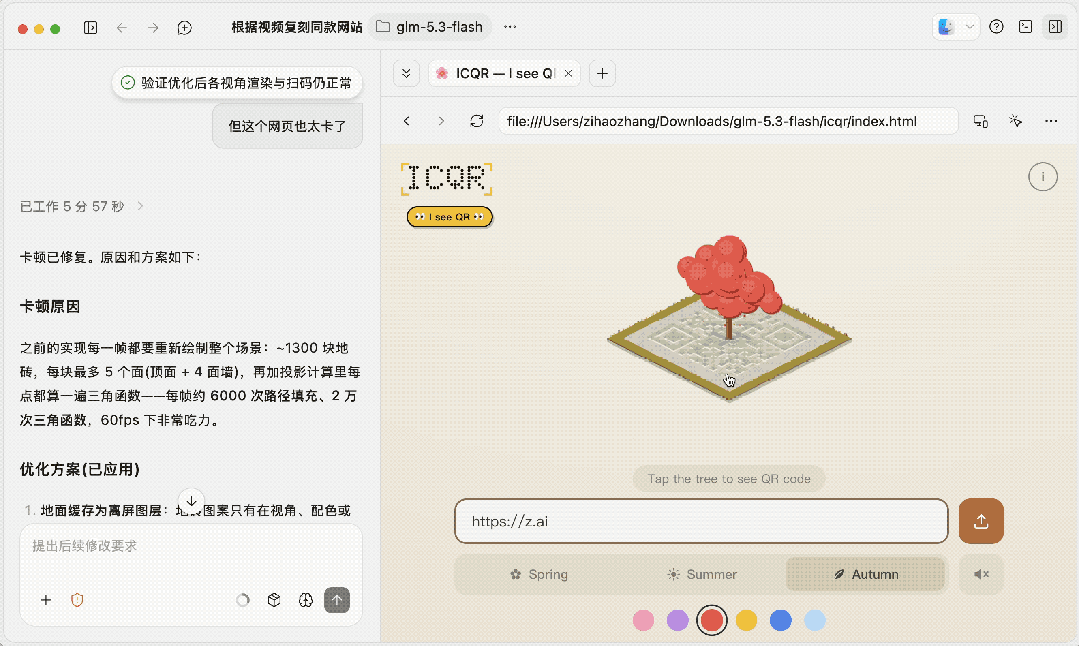Image resolution: width=1079 pixels, height=646 pixels.
Task: Pick the yellow color swatch
Action: pos(746,621)
